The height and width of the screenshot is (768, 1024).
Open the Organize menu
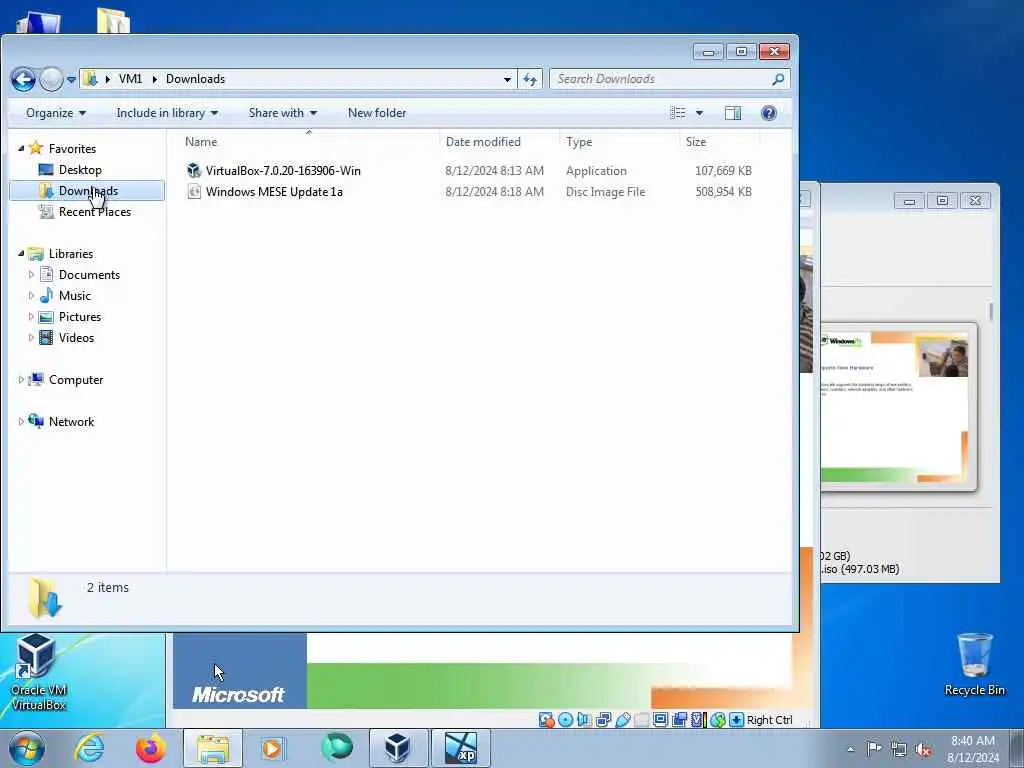[x=56, y=113]
